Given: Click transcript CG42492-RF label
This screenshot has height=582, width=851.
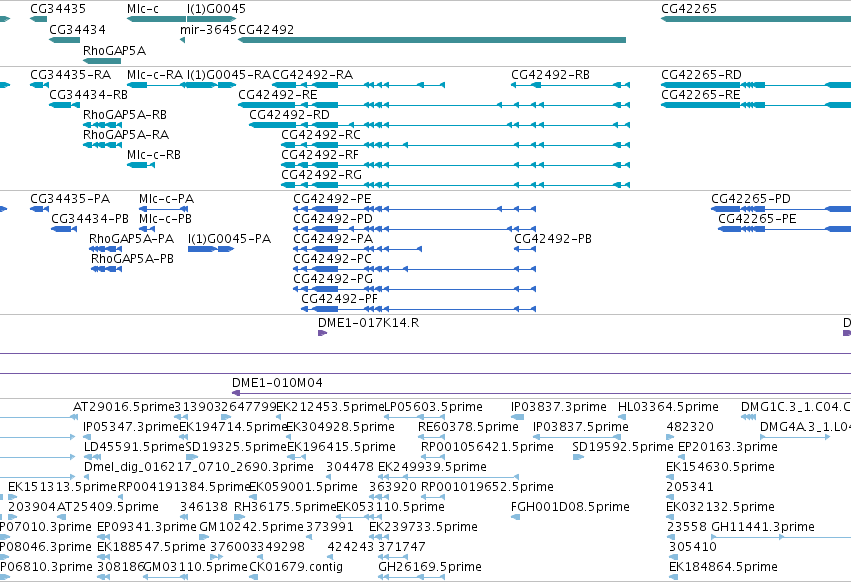Looking at the screenshot, I should click(320, 155).
